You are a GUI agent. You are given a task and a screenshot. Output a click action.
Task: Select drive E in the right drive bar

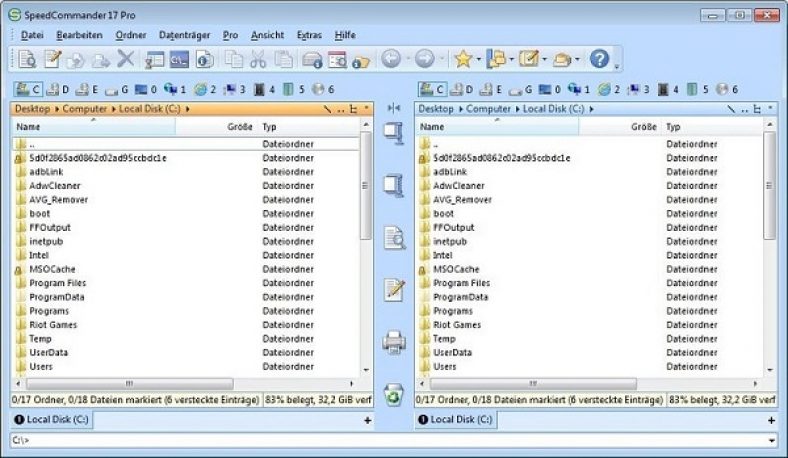tap(491, 89)
